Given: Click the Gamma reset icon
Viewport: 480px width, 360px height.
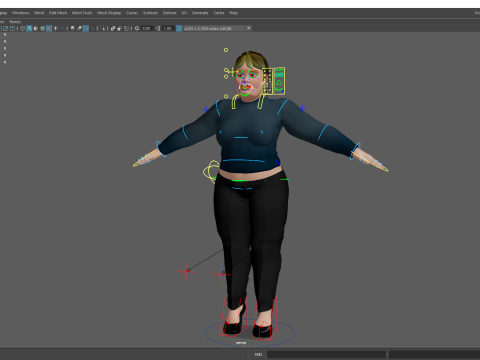Looking at the screenshot, I should tap(158, 28).
